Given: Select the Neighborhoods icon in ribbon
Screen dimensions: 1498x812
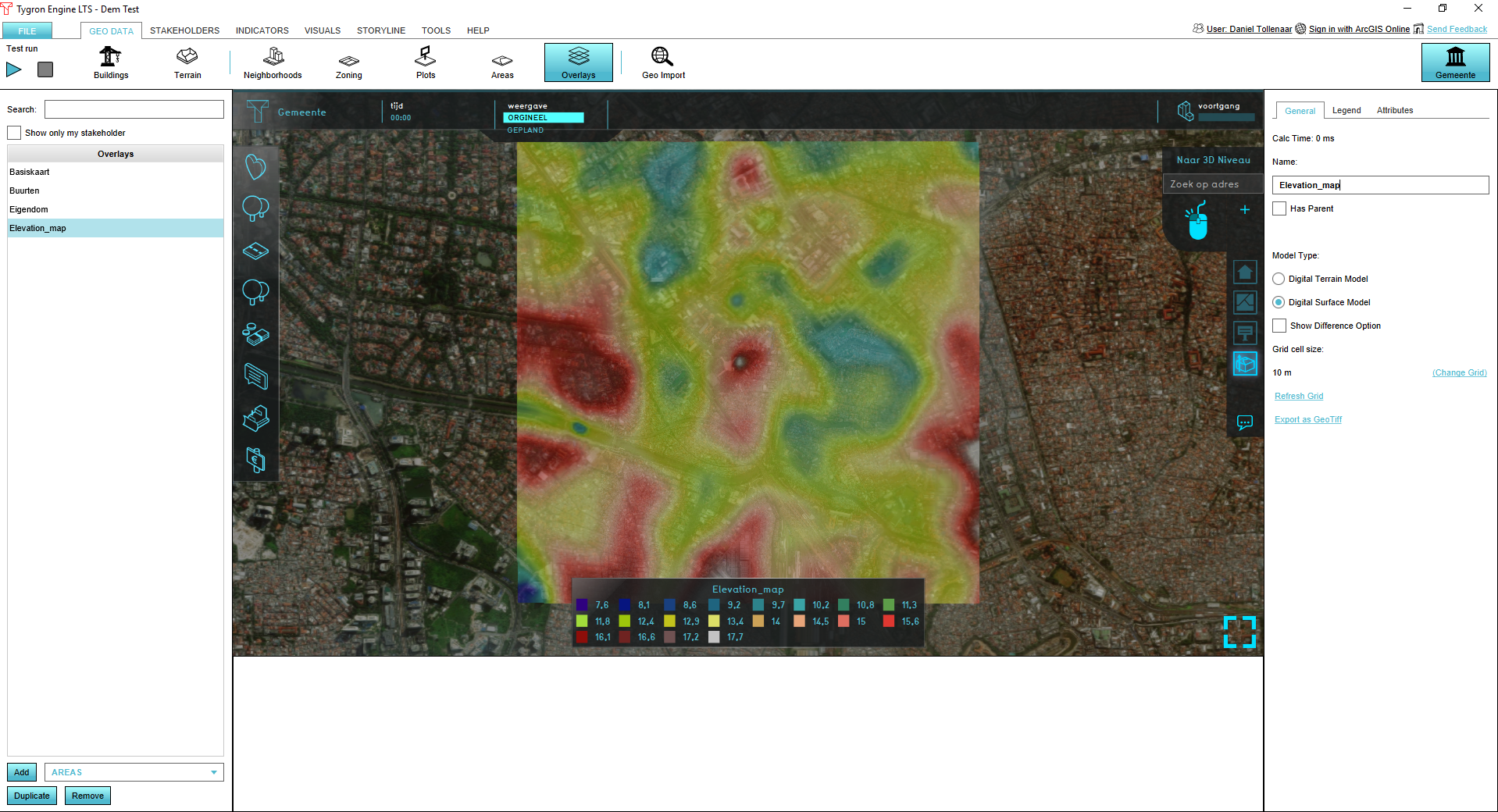Looking at the screenshot, I should [273, 62].
